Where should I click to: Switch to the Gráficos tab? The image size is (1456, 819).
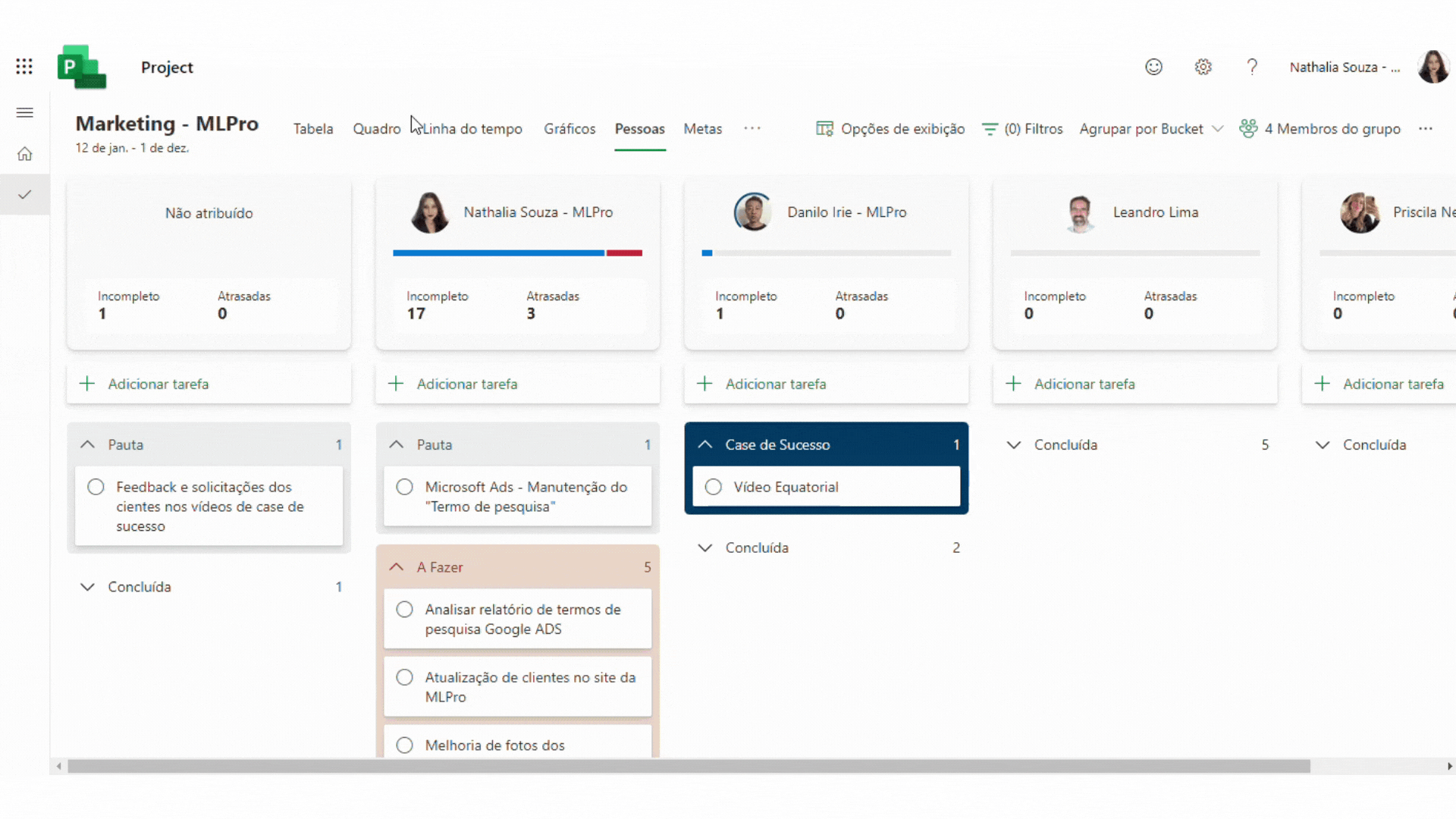tap(570, 129)
